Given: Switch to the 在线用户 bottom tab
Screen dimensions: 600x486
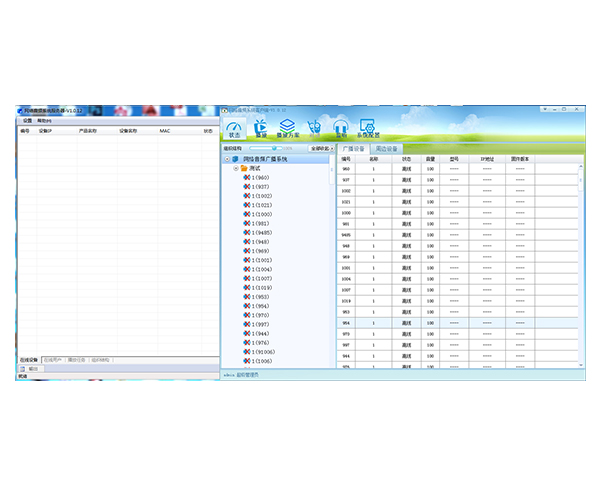Looking at the screenshot, I should [52, 360].
